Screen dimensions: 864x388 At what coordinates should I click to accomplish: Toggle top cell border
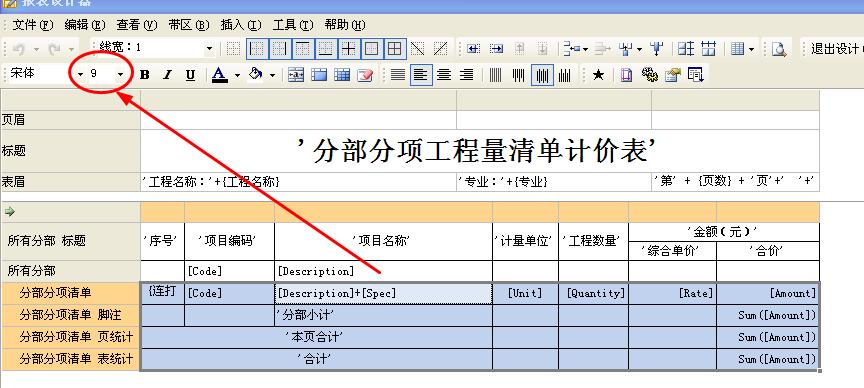coord(303,49)
